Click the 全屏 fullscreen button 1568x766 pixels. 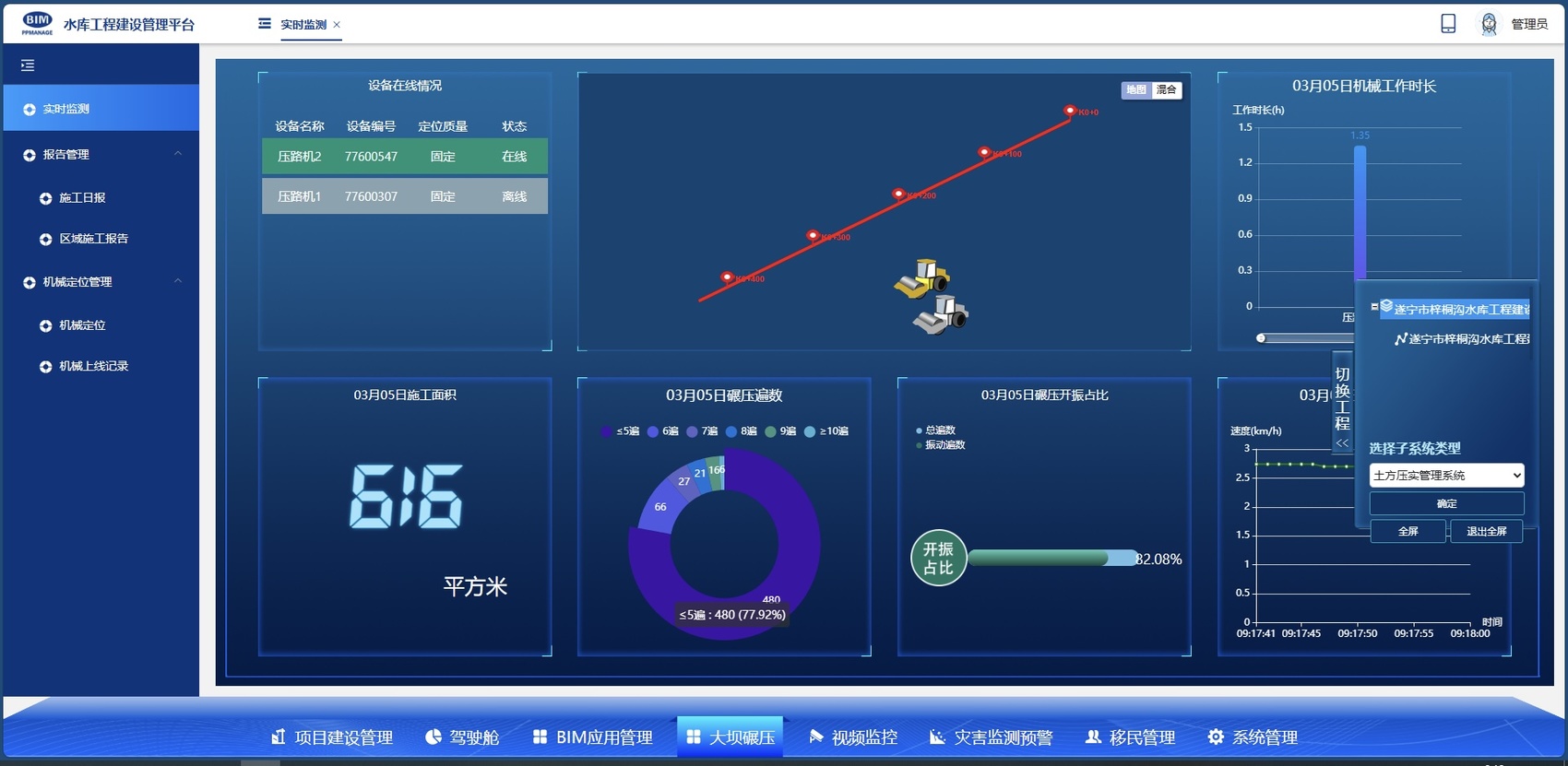point(1408,532)
